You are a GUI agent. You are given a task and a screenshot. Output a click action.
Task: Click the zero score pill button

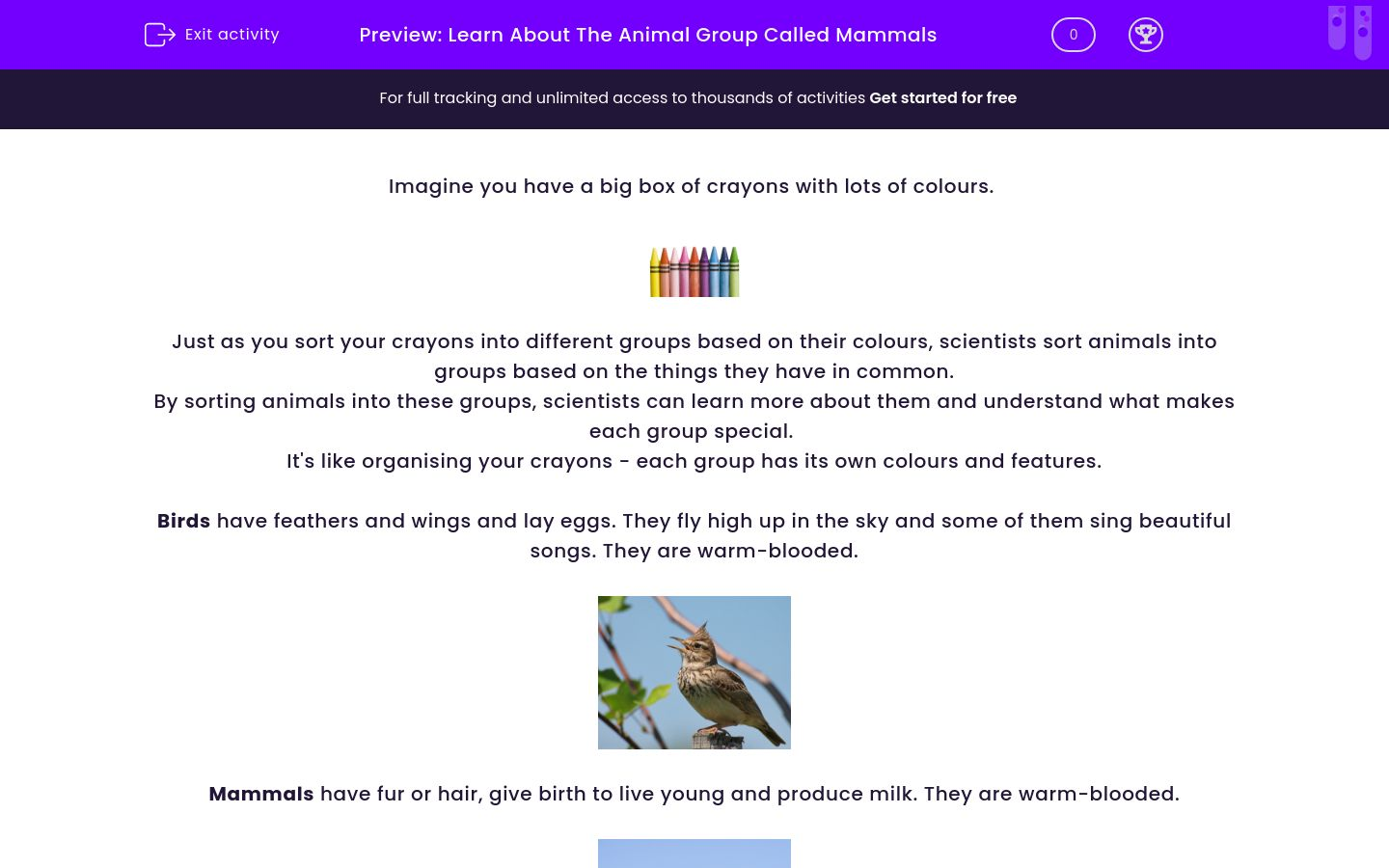click(1073, 35)
